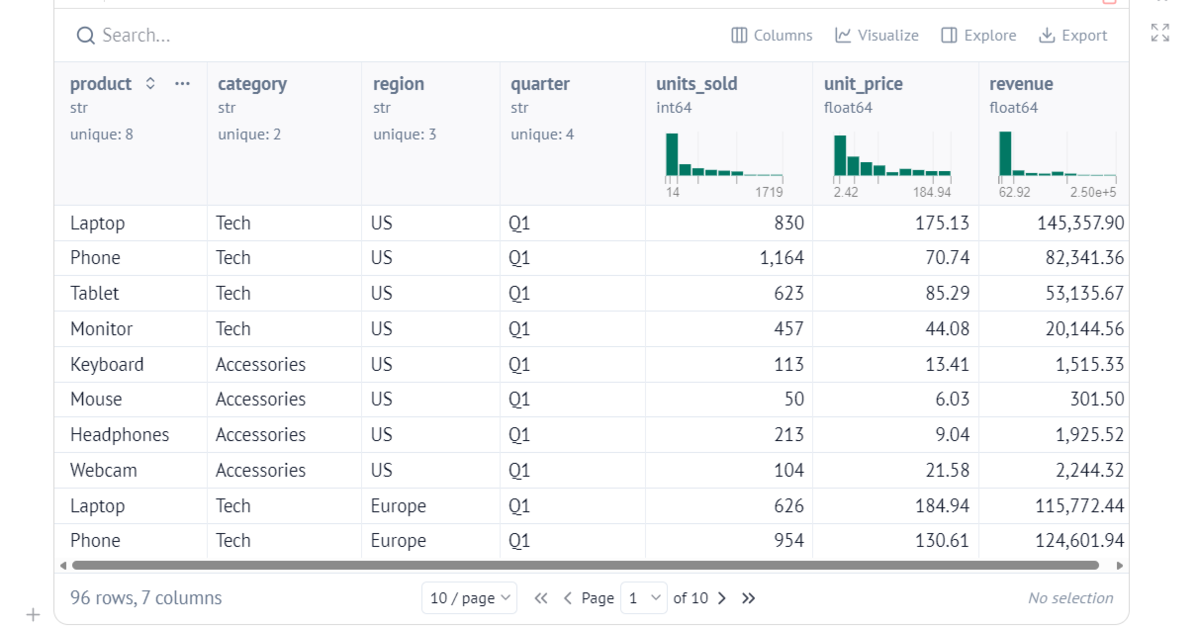Screen dimensions: 1200x628
Task: Select the revenue cell 145,357.90
Action: 1054,223
